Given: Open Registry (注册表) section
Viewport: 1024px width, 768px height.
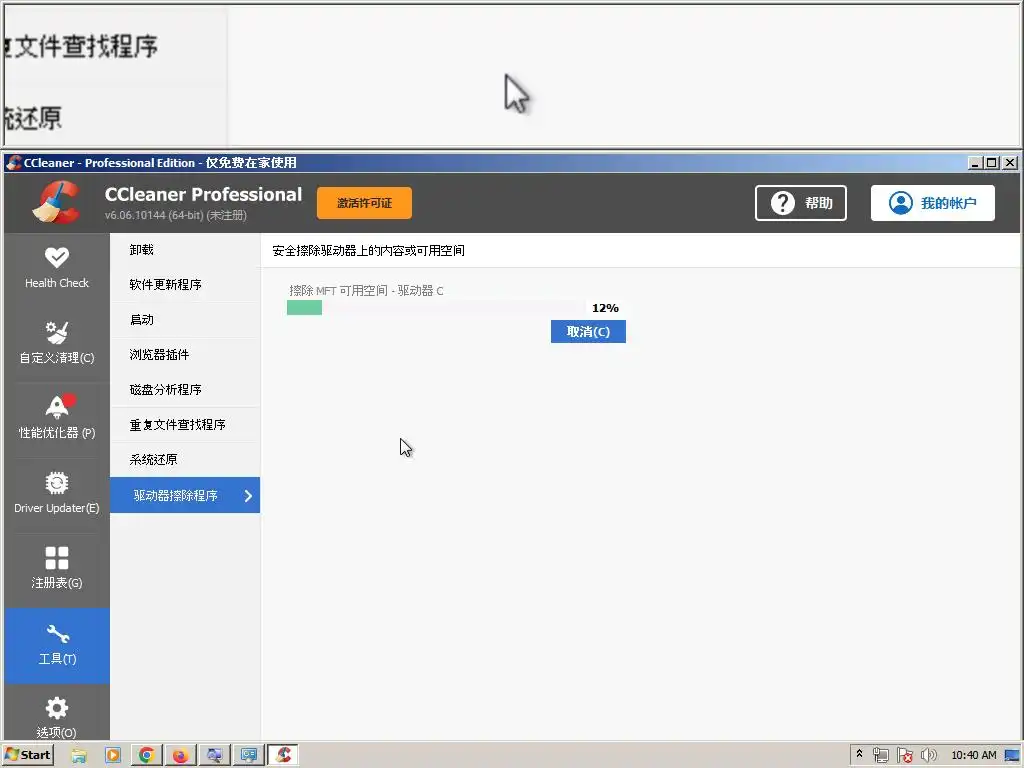Looking at the screenshot, I should pyautogui.click(x=57, y=568).
